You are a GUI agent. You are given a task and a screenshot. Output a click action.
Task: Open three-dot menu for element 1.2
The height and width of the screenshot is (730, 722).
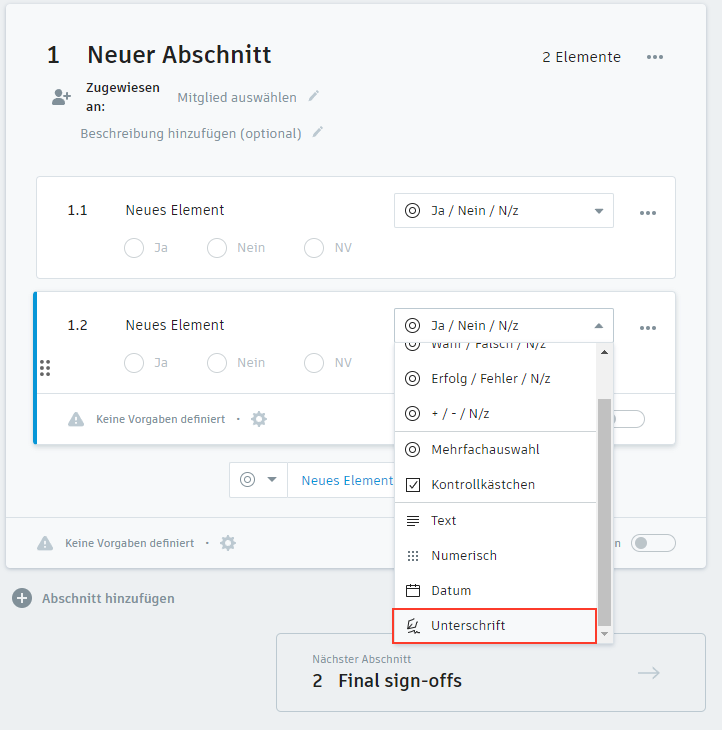pos(648,327)
